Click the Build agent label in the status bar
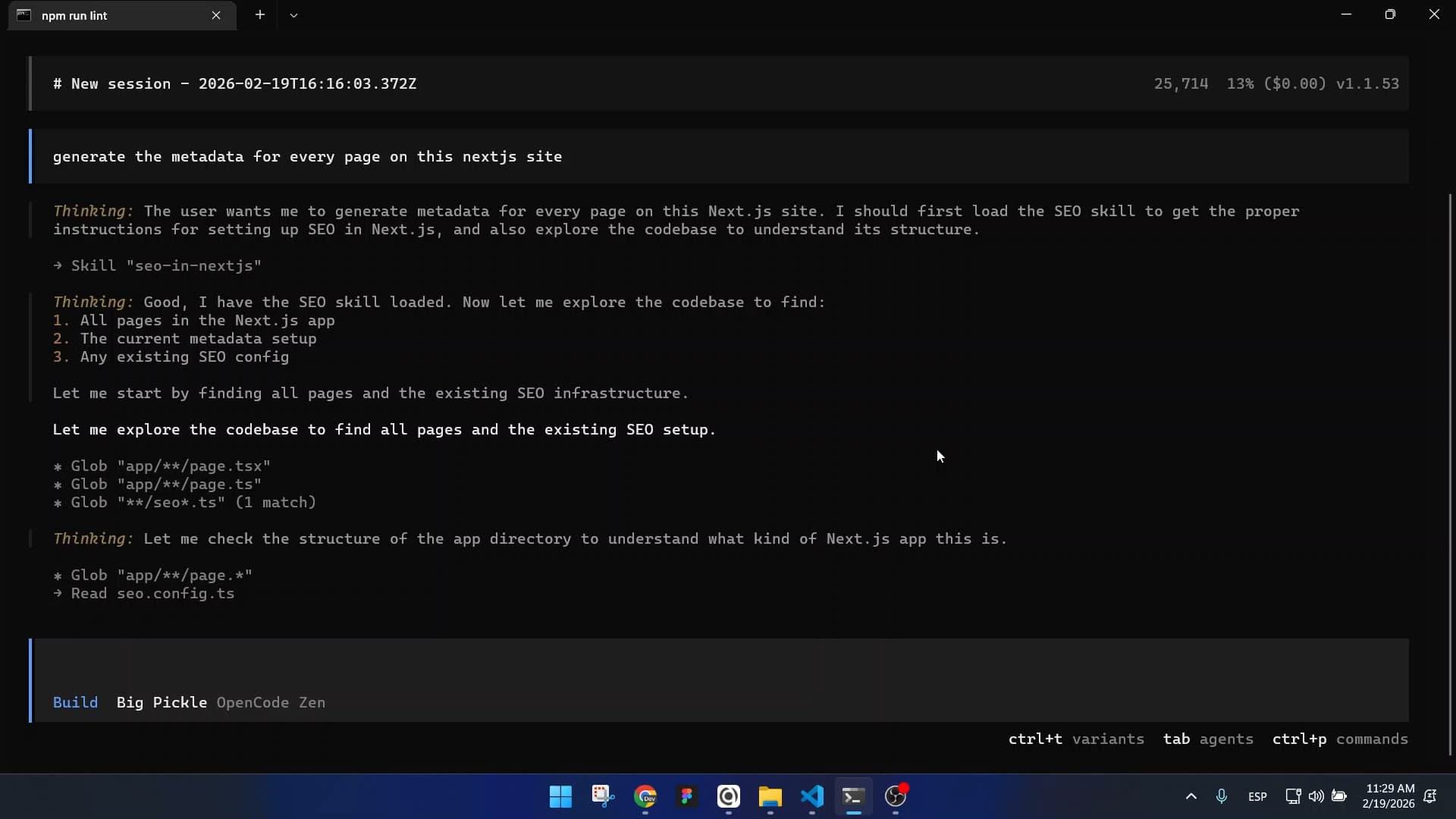Image resolution: width=1456 pixels, height=819 pixels. pyautogui.click(x=75, y=703)
